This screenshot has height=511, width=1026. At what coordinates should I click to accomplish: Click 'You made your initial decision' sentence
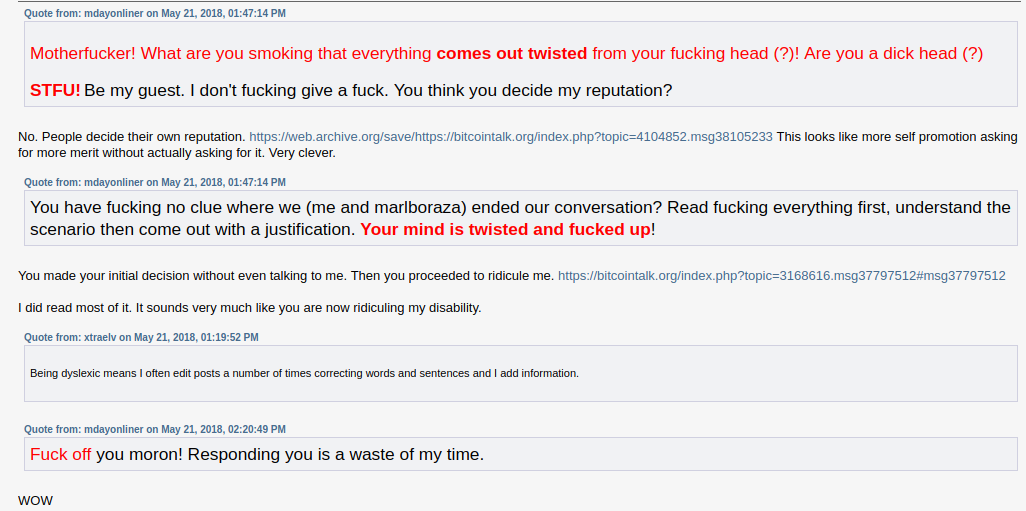point(183,276)
